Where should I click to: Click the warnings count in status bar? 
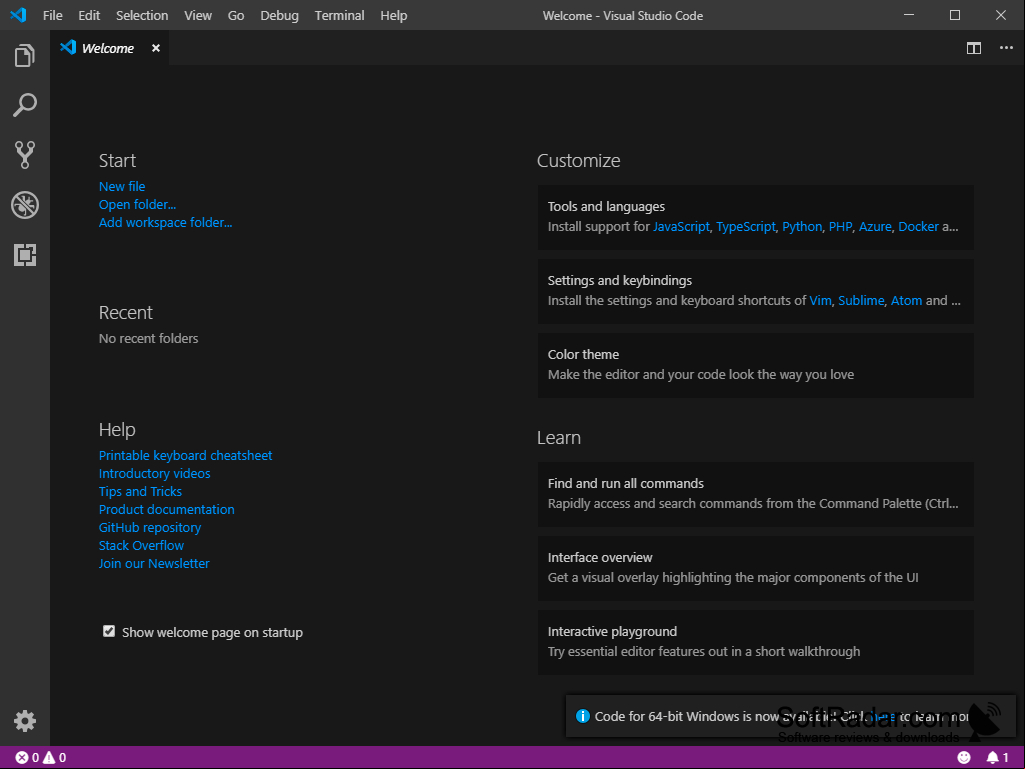coord(55,757)
